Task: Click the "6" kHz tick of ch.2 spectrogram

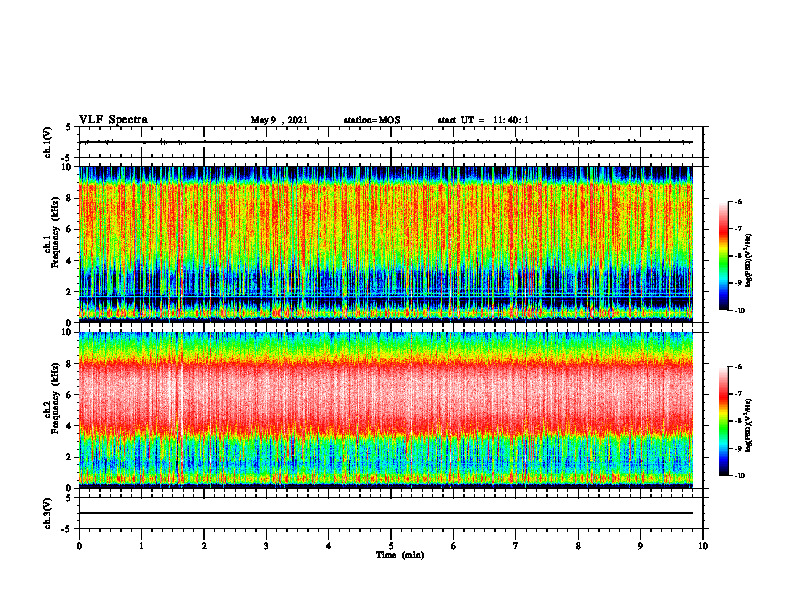Action: click(x=69, y=395)
